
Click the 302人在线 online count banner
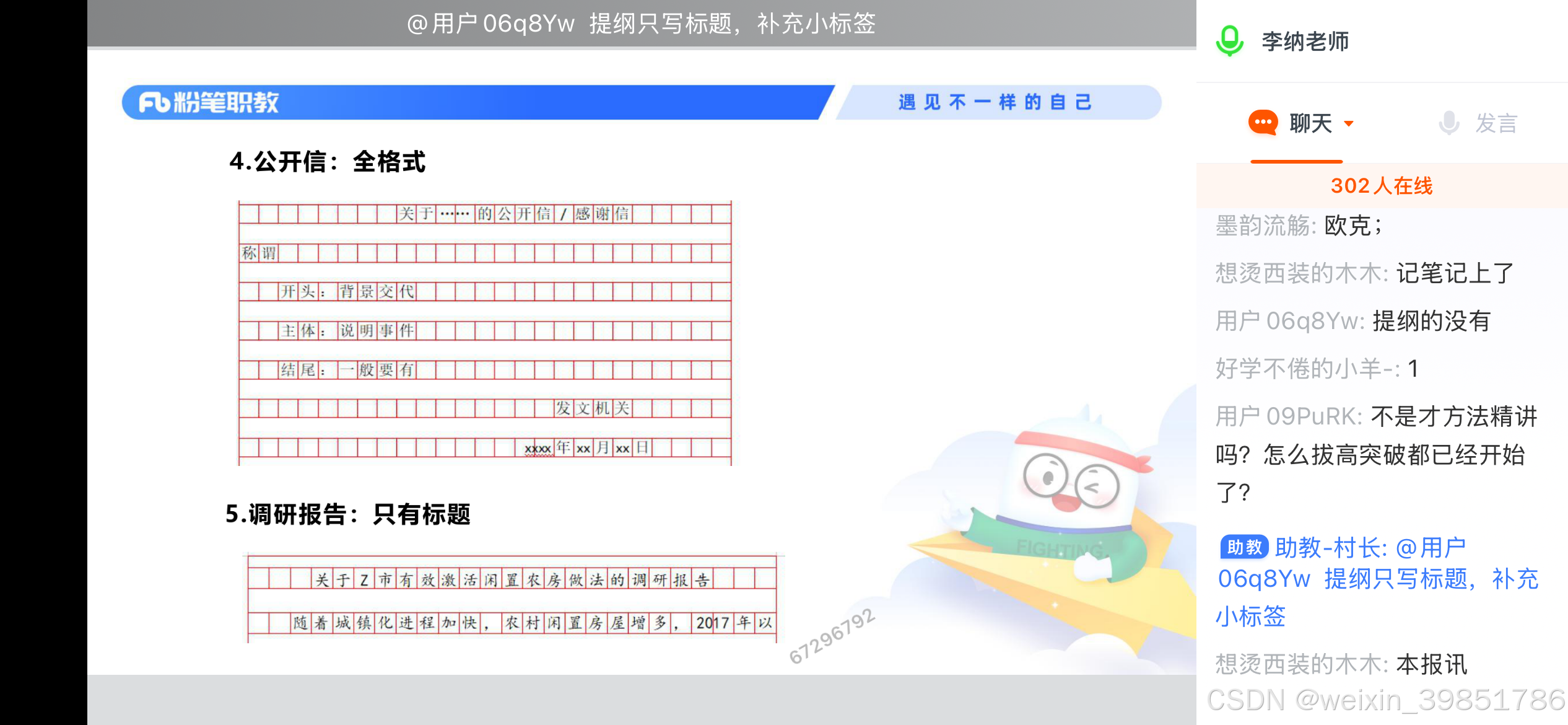(1381, 186)
